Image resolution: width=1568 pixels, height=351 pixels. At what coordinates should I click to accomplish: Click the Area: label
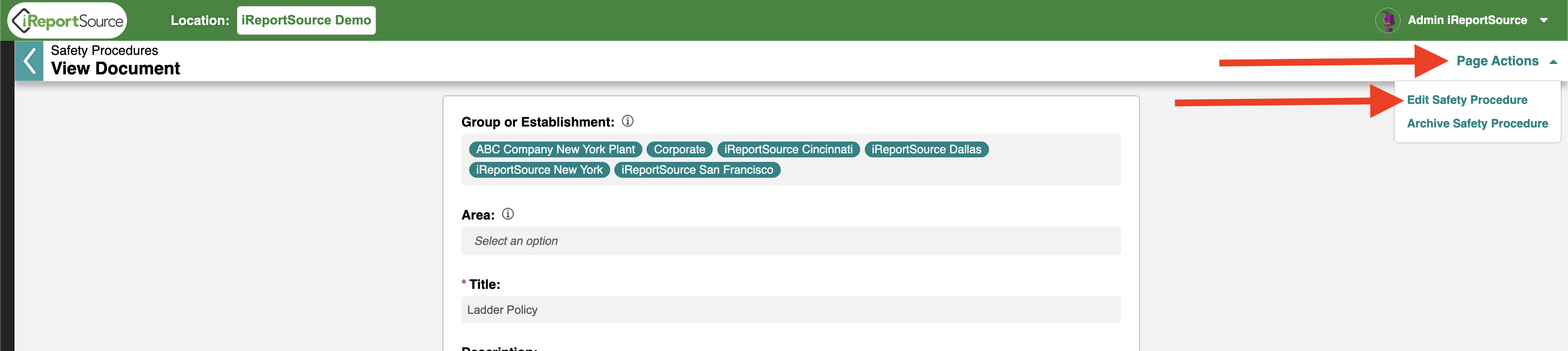pos(478,215)
